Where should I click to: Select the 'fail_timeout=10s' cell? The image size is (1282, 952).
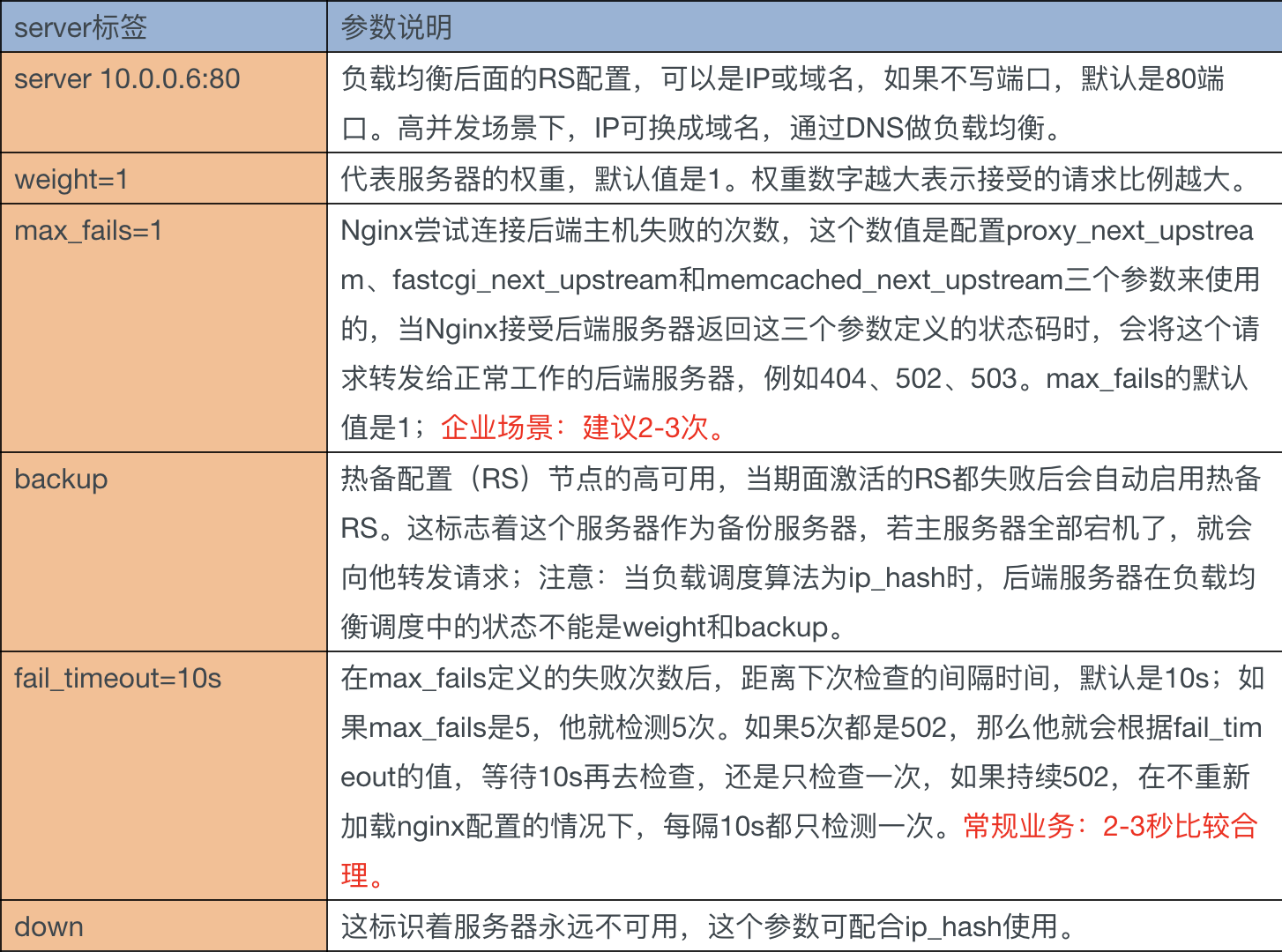pyautogui.click(x=164, y=776)
